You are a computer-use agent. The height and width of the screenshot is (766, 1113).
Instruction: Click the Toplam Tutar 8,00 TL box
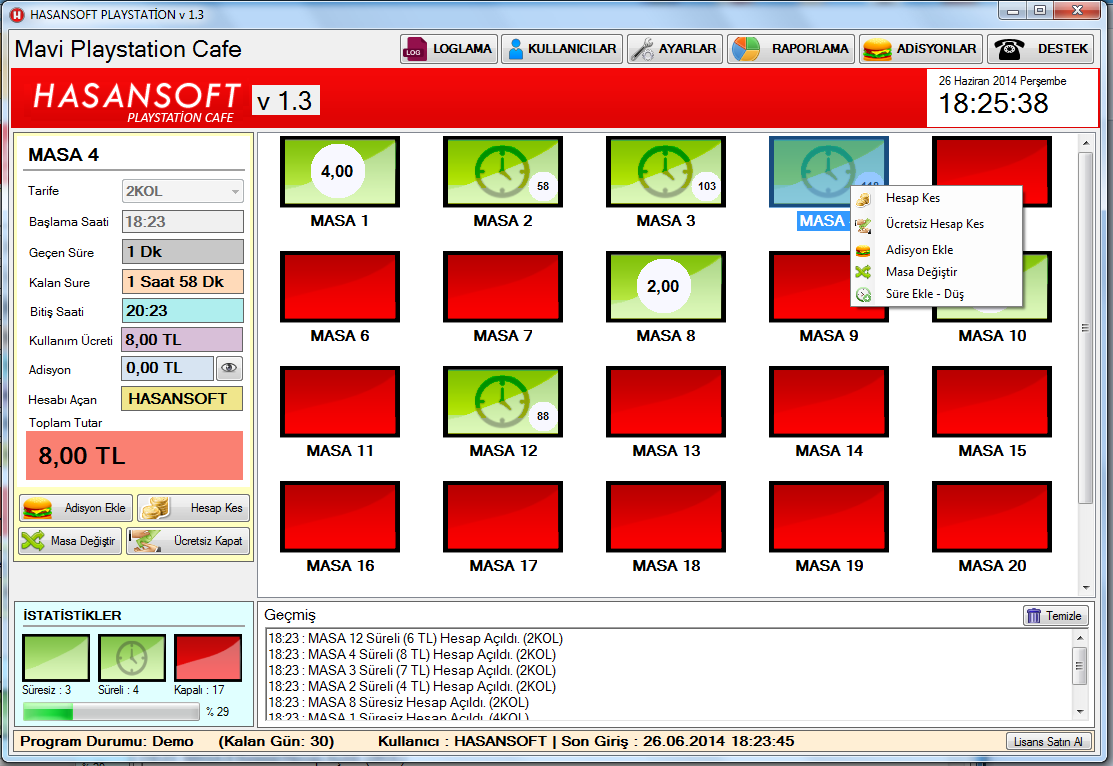[134, 456]
